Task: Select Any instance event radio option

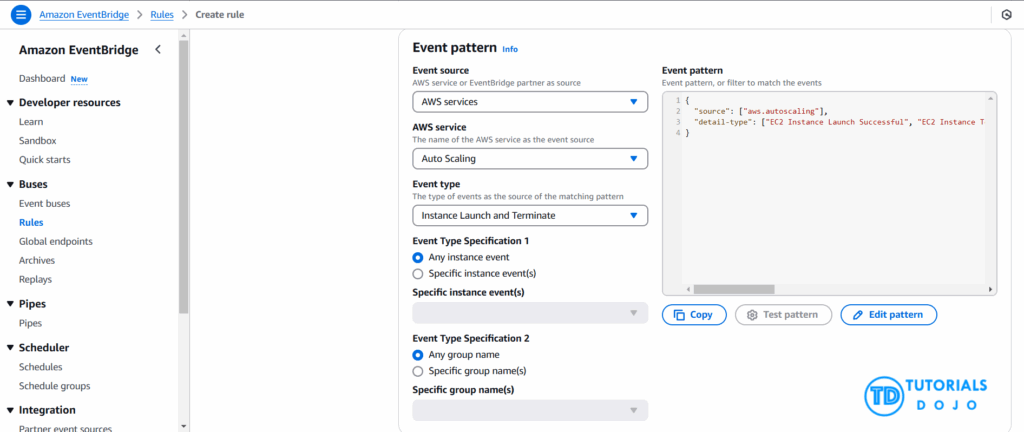Action: [x=418, y=257]
